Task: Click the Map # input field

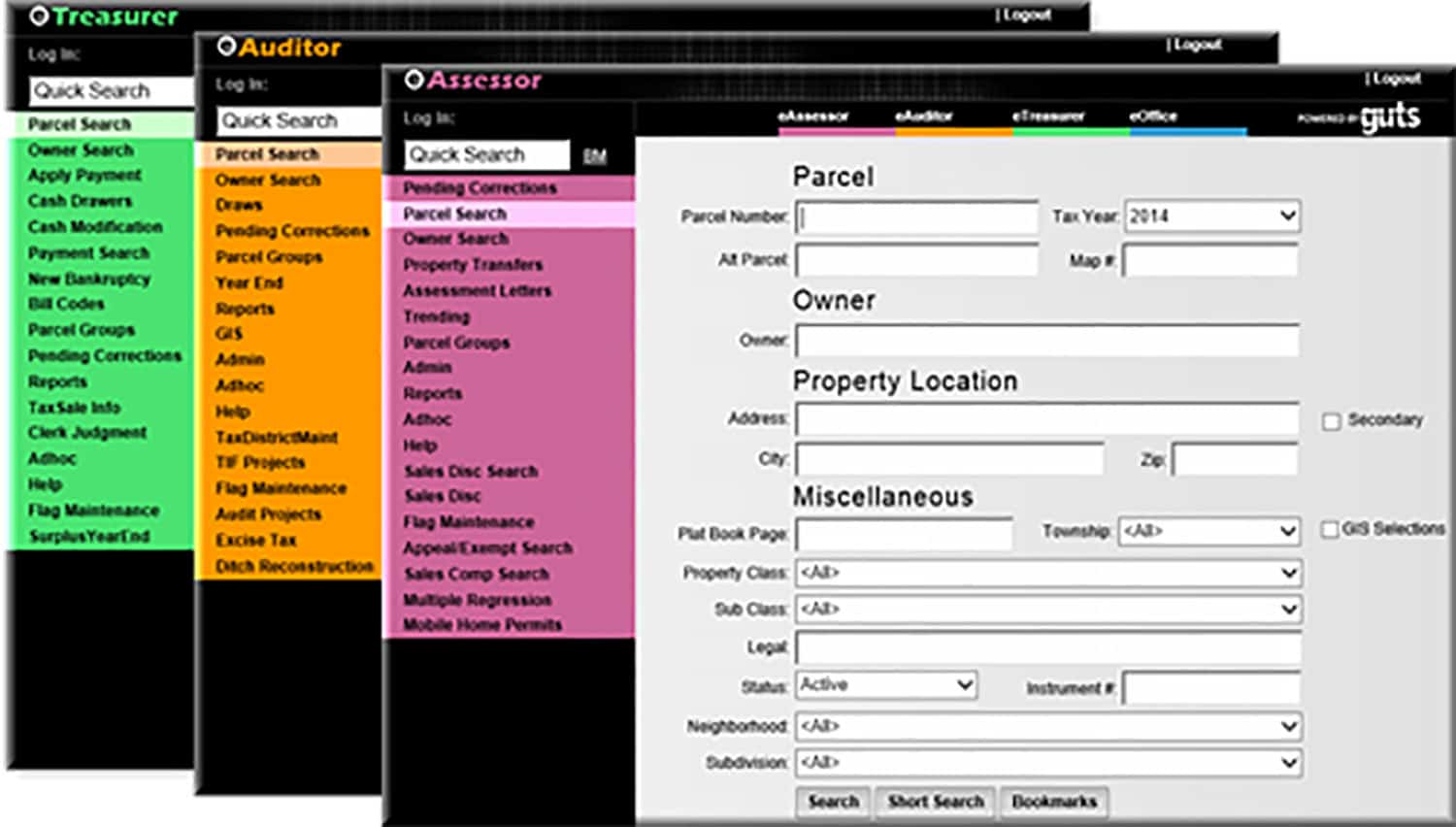Action: click(x=1211, y=260)
